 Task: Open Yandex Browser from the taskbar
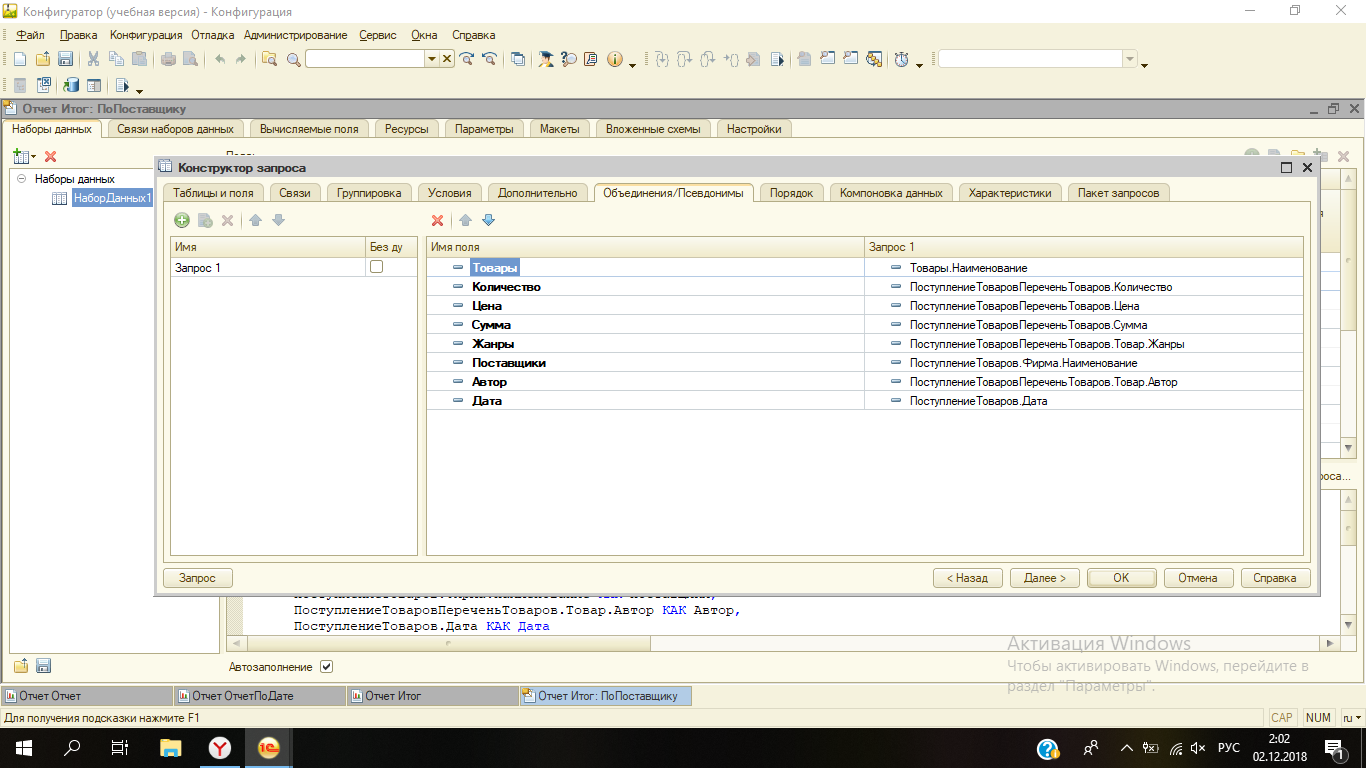coord(220,748)
